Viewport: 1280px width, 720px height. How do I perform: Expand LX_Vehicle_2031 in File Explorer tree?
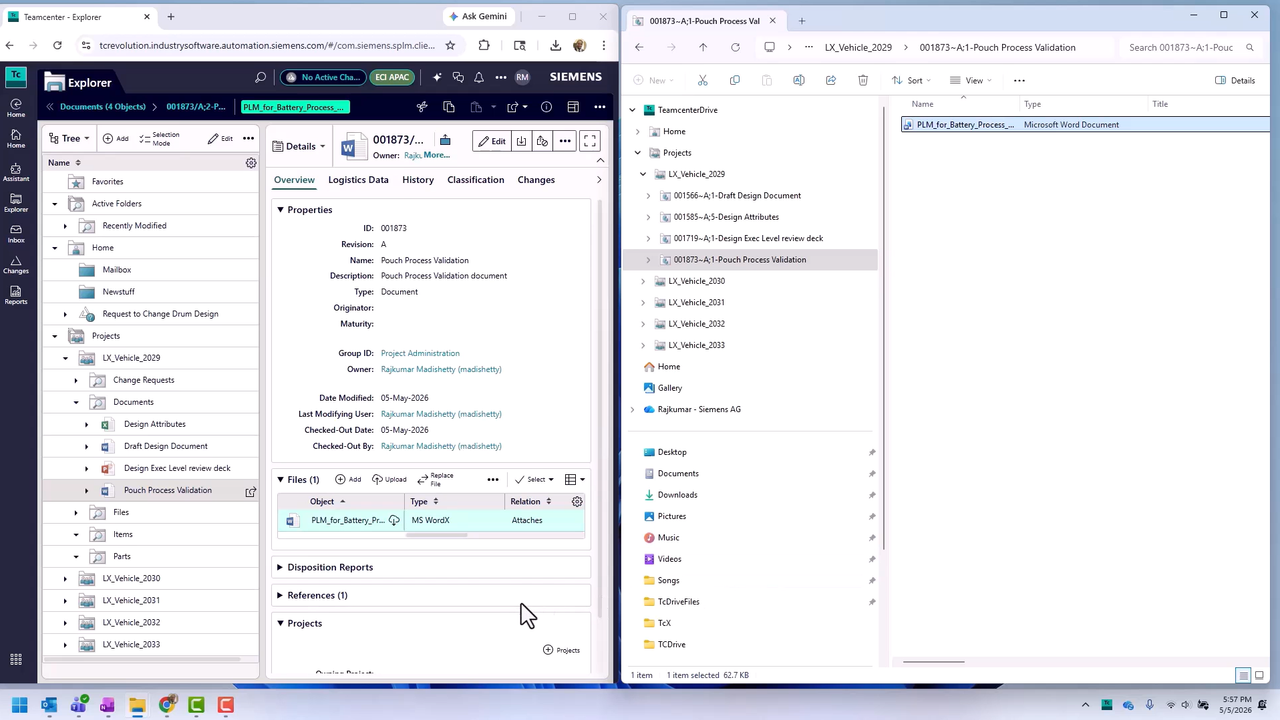coord(643,302)
